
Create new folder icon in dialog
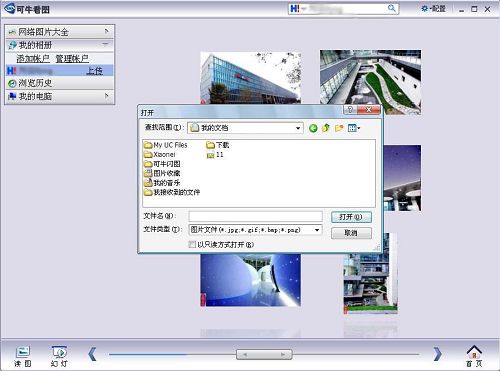coord(339,128)
